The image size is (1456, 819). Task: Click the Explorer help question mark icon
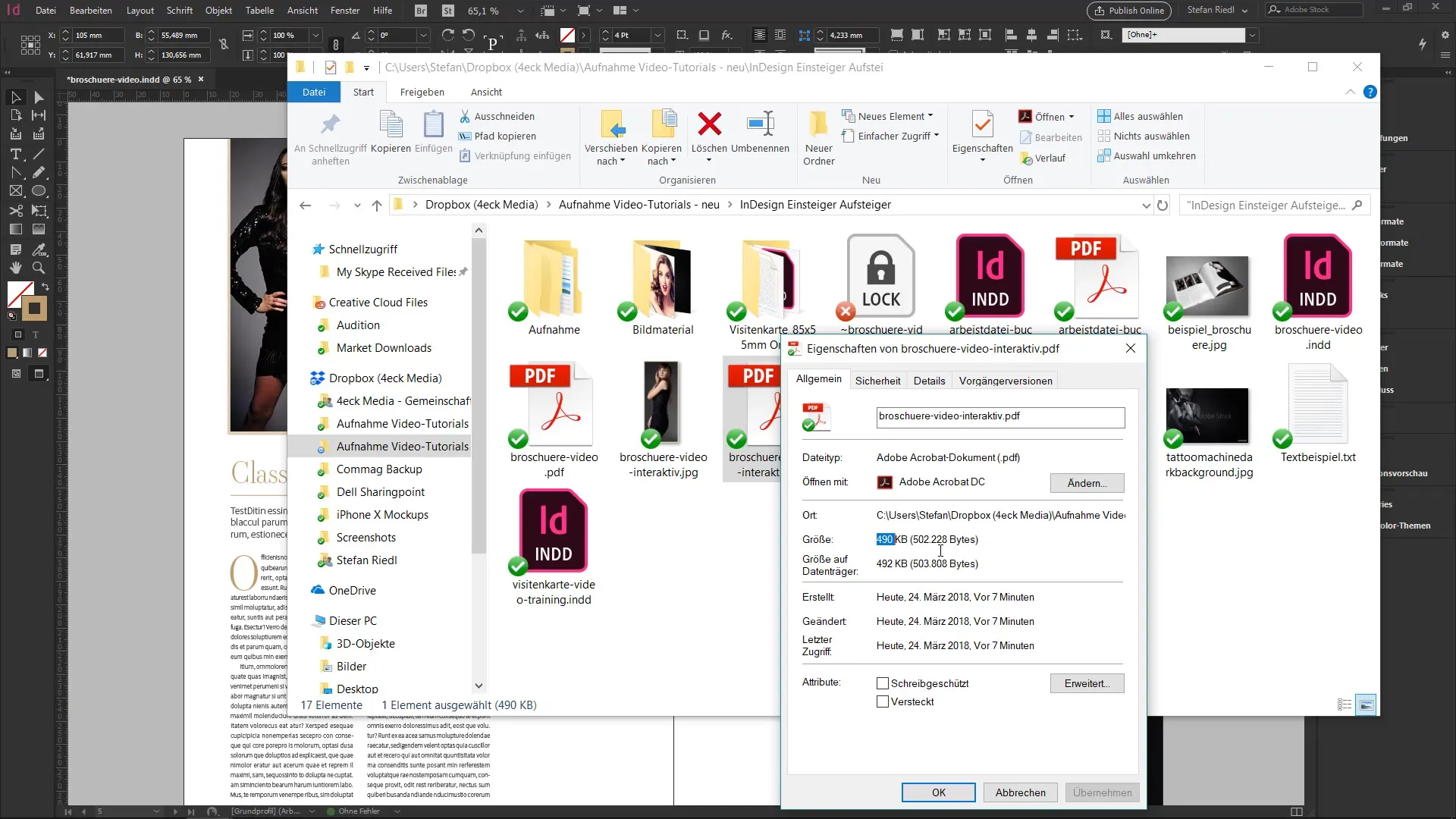[x=1370, y=92]
